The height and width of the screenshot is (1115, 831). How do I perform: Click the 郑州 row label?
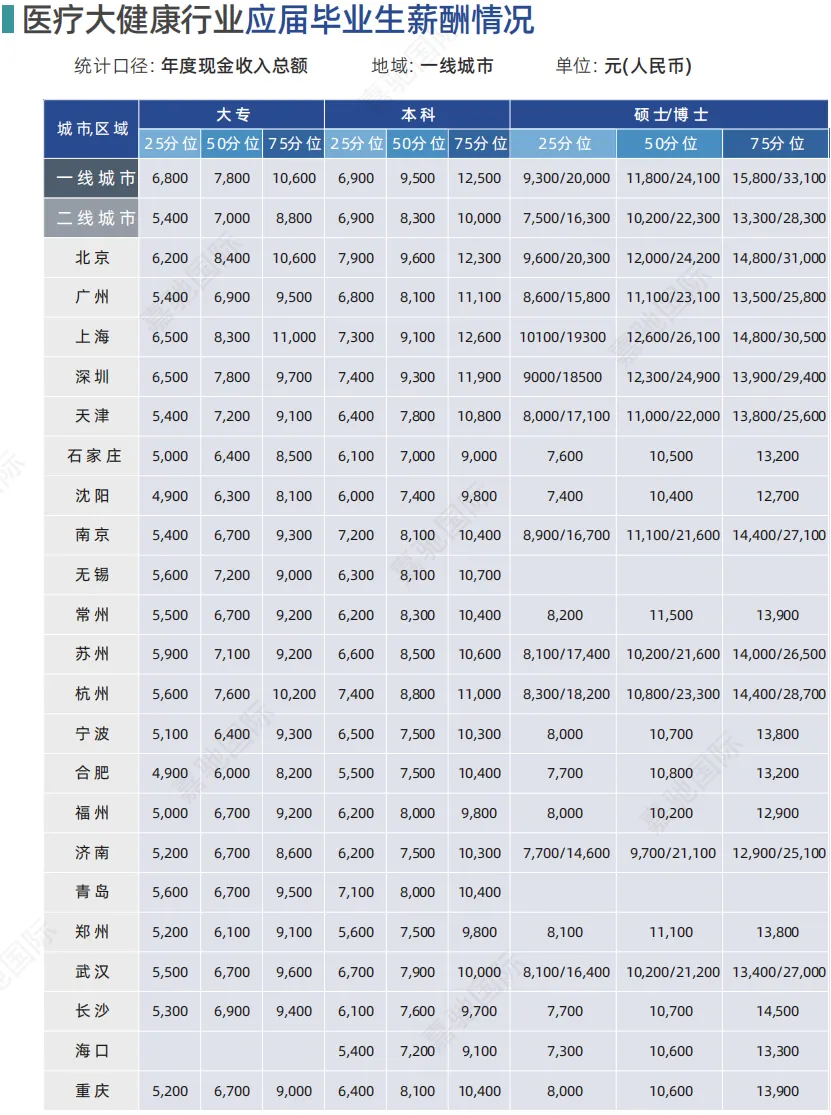click(x=92, y=931)
